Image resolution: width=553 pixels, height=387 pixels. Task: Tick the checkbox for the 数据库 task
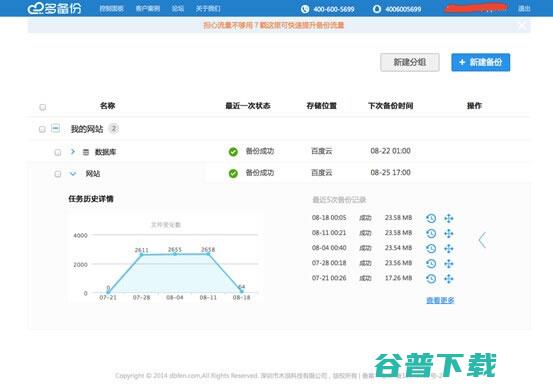58,152
